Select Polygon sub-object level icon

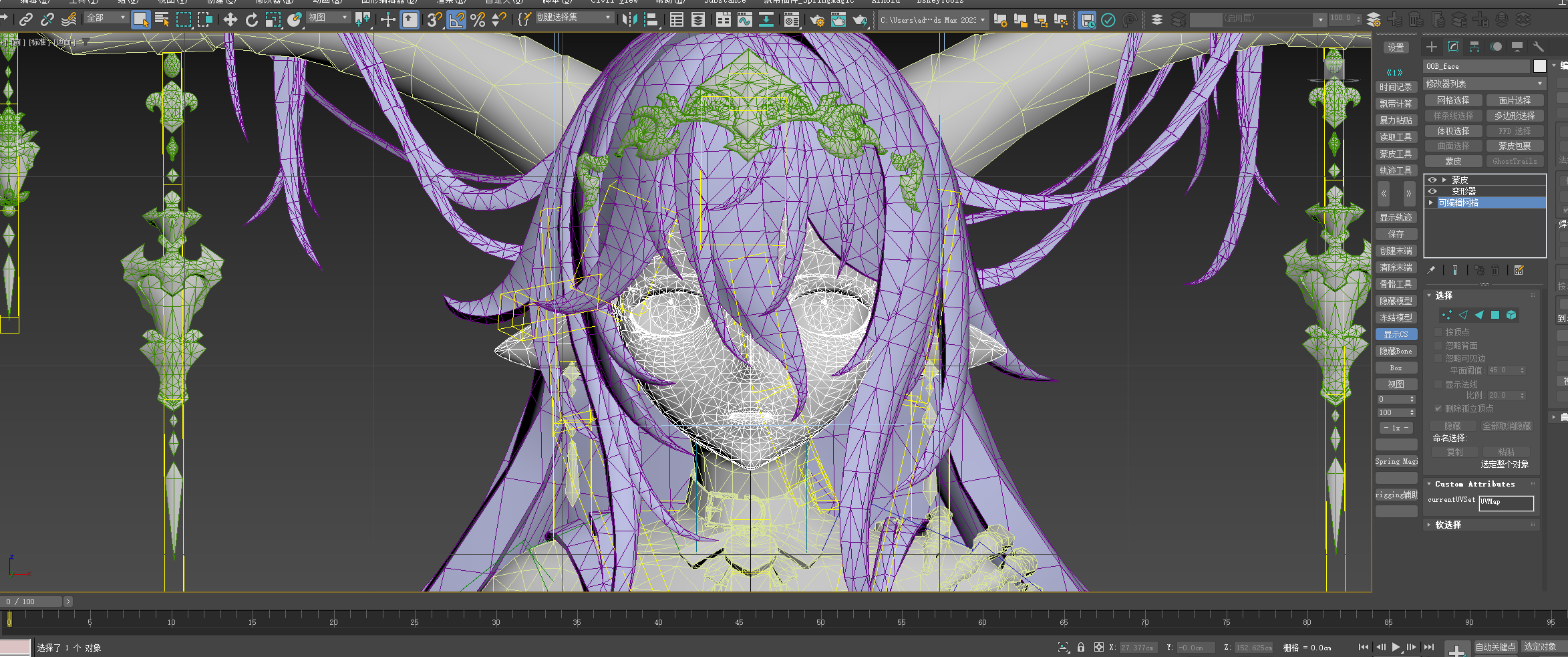1495,315
